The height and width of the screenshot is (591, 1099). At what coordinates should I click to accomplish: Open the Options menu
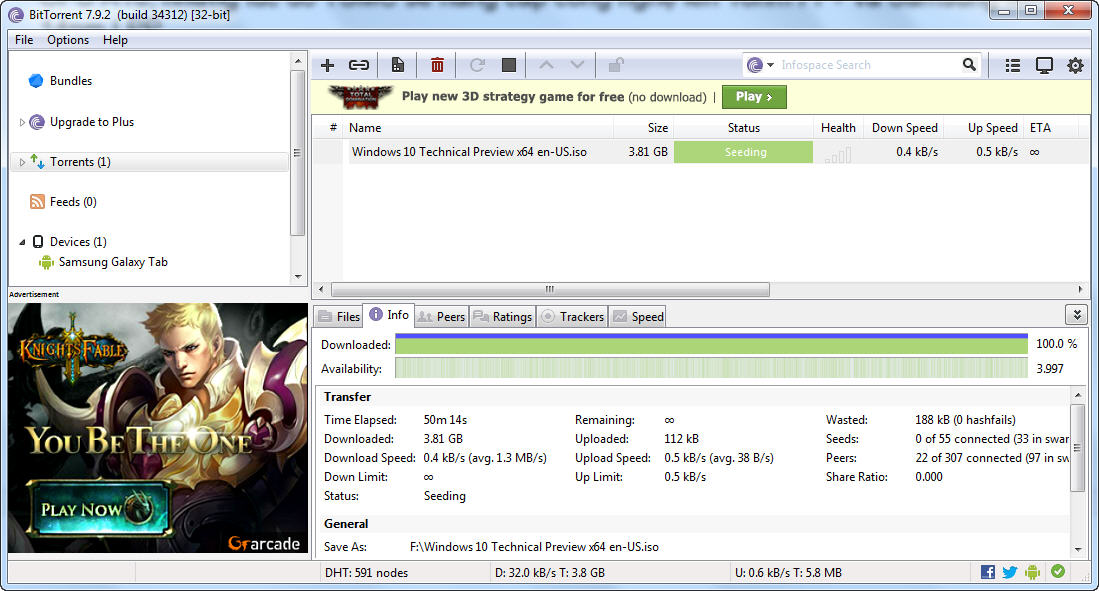coord(68,40)
